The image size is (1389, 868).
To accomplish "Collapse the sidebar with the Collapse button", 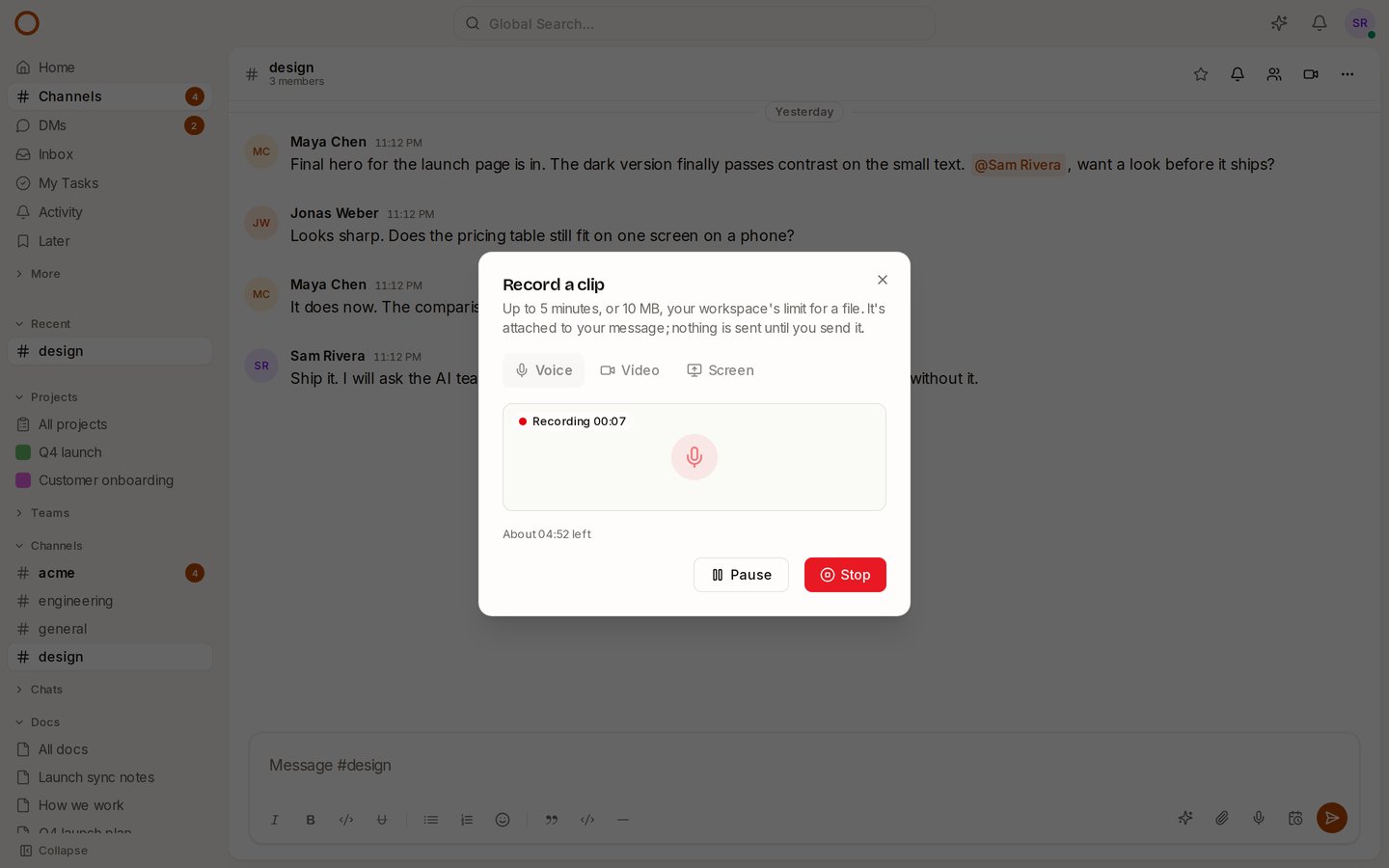I will 54,851.
